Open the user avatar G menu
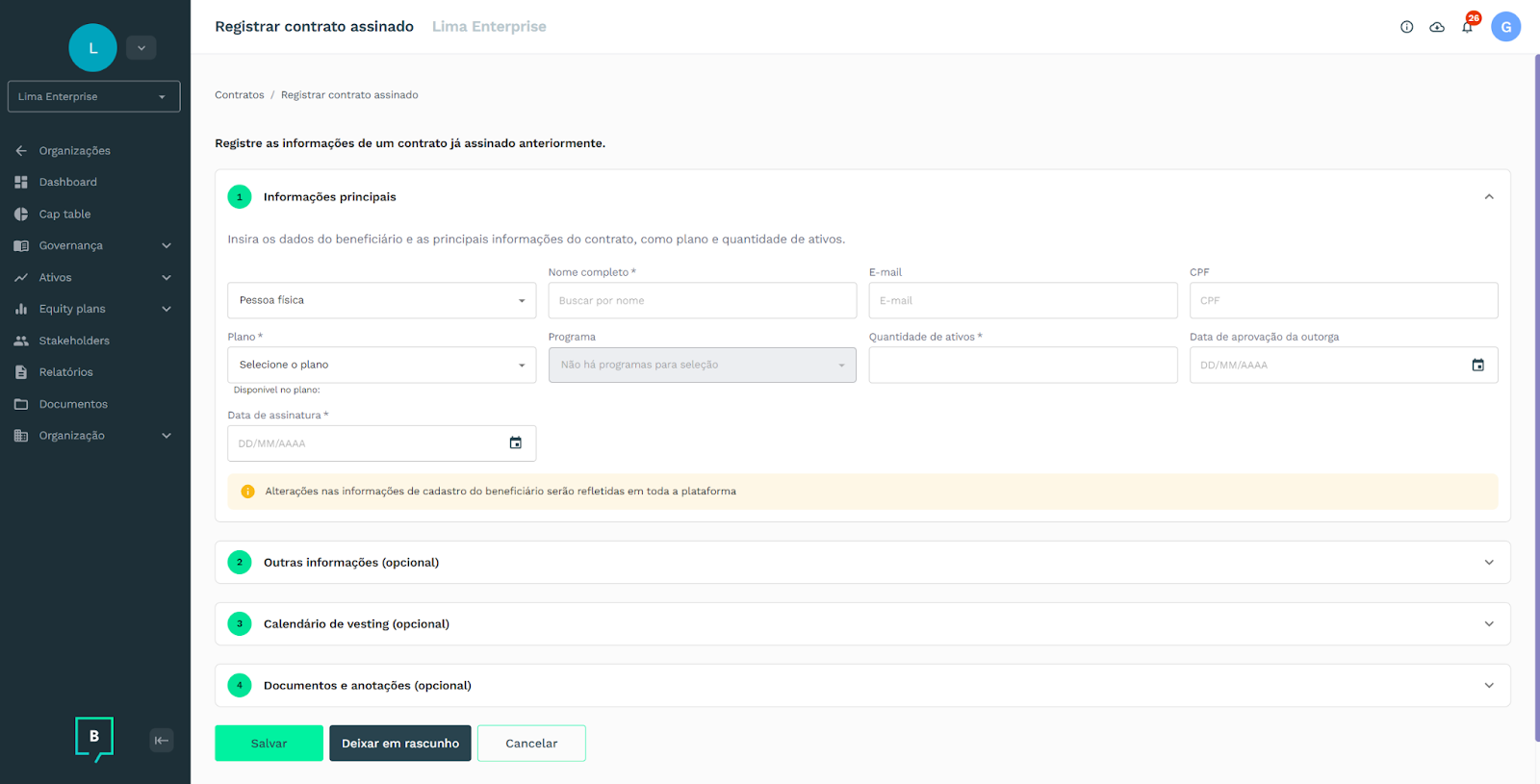Image resolution: width=1540 pixels, height=784 pixels. coord(1505,27)
